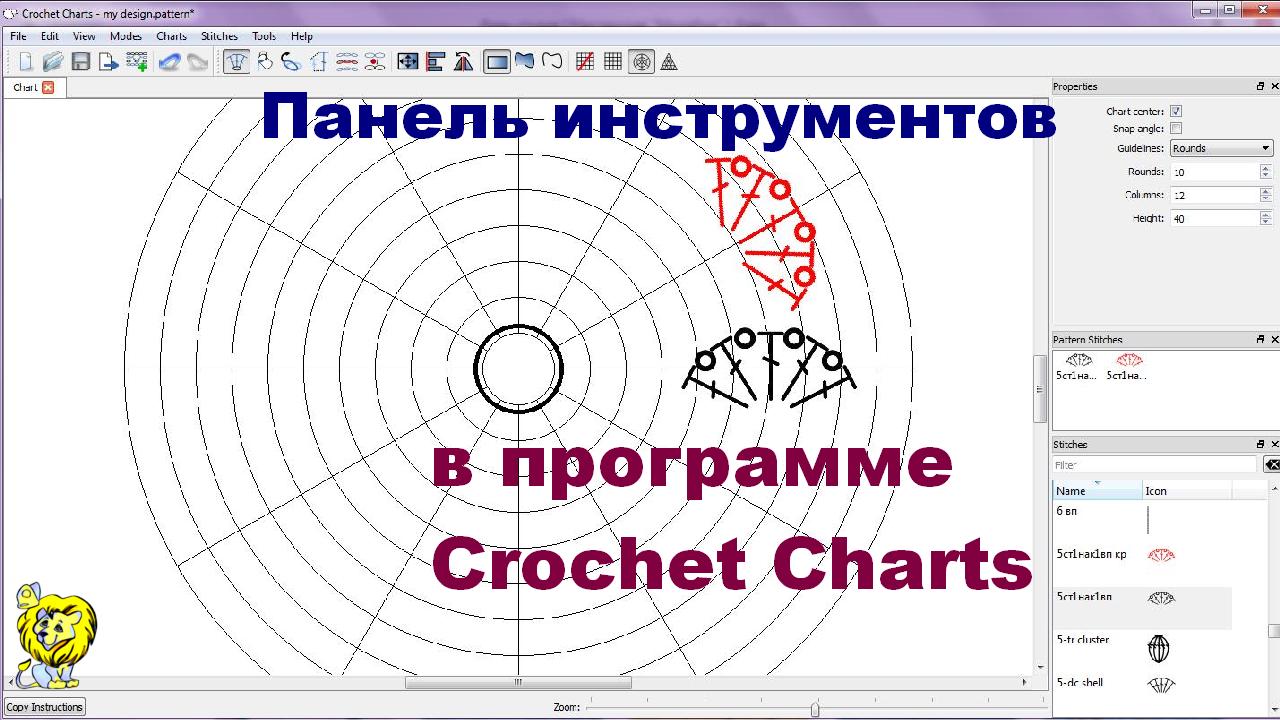Switch to the rows grid guideline icon
The height and width of the screenshot is (720, 1280).
[x=613, y=62]
